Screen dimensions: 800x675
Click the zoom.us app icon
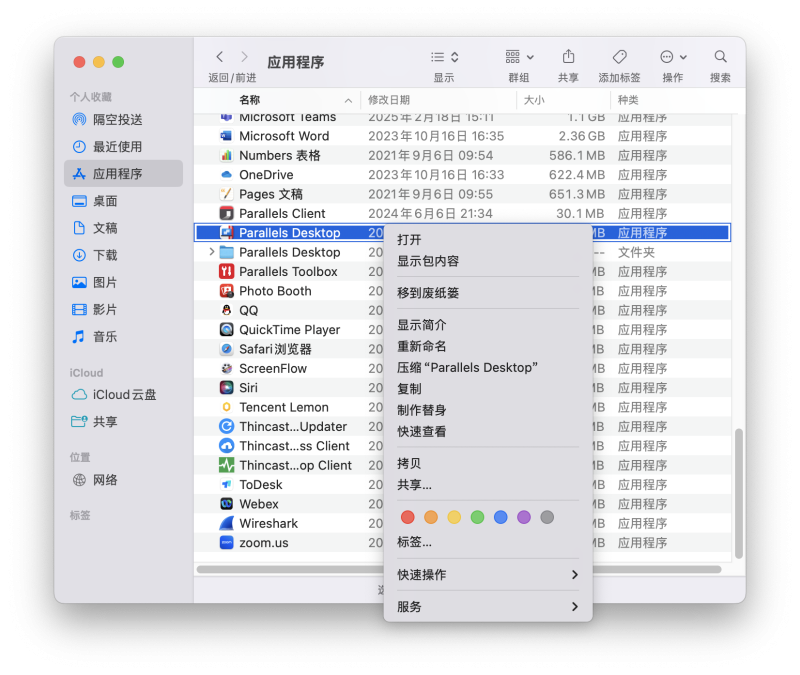point(226,543)
